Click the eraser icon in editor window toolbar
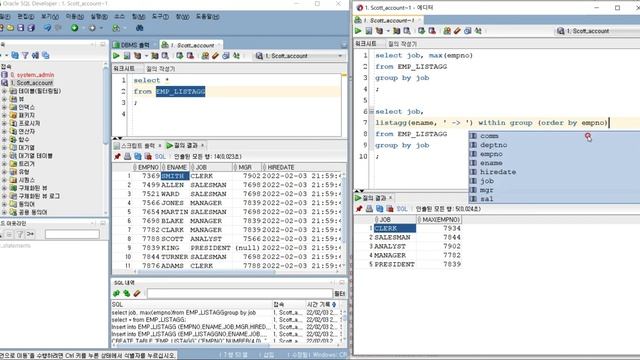The width and height of the screenshot is (640, 360). [457, 31]
